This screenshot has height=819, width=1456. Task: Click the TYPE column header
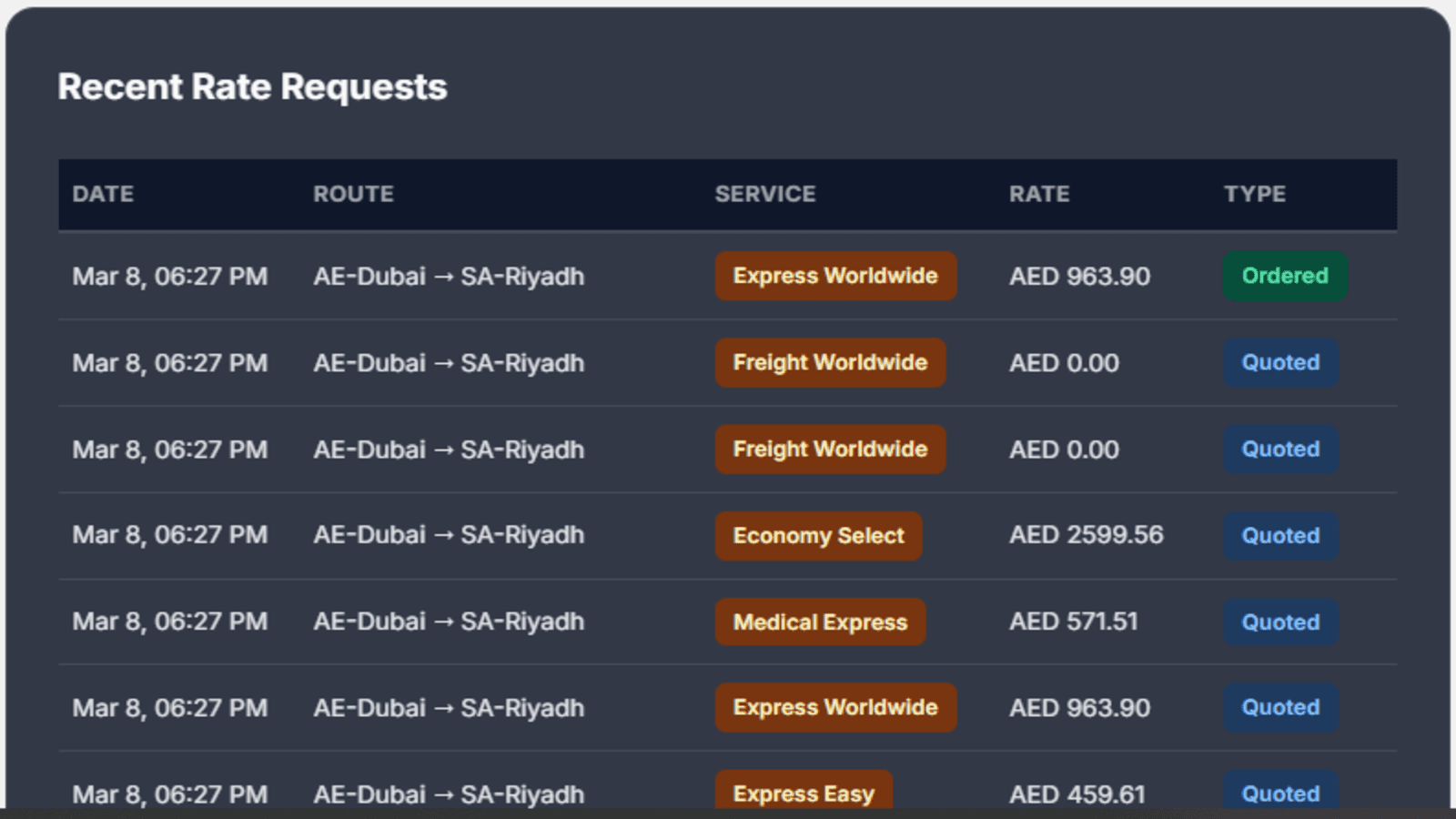(1254, 194)
